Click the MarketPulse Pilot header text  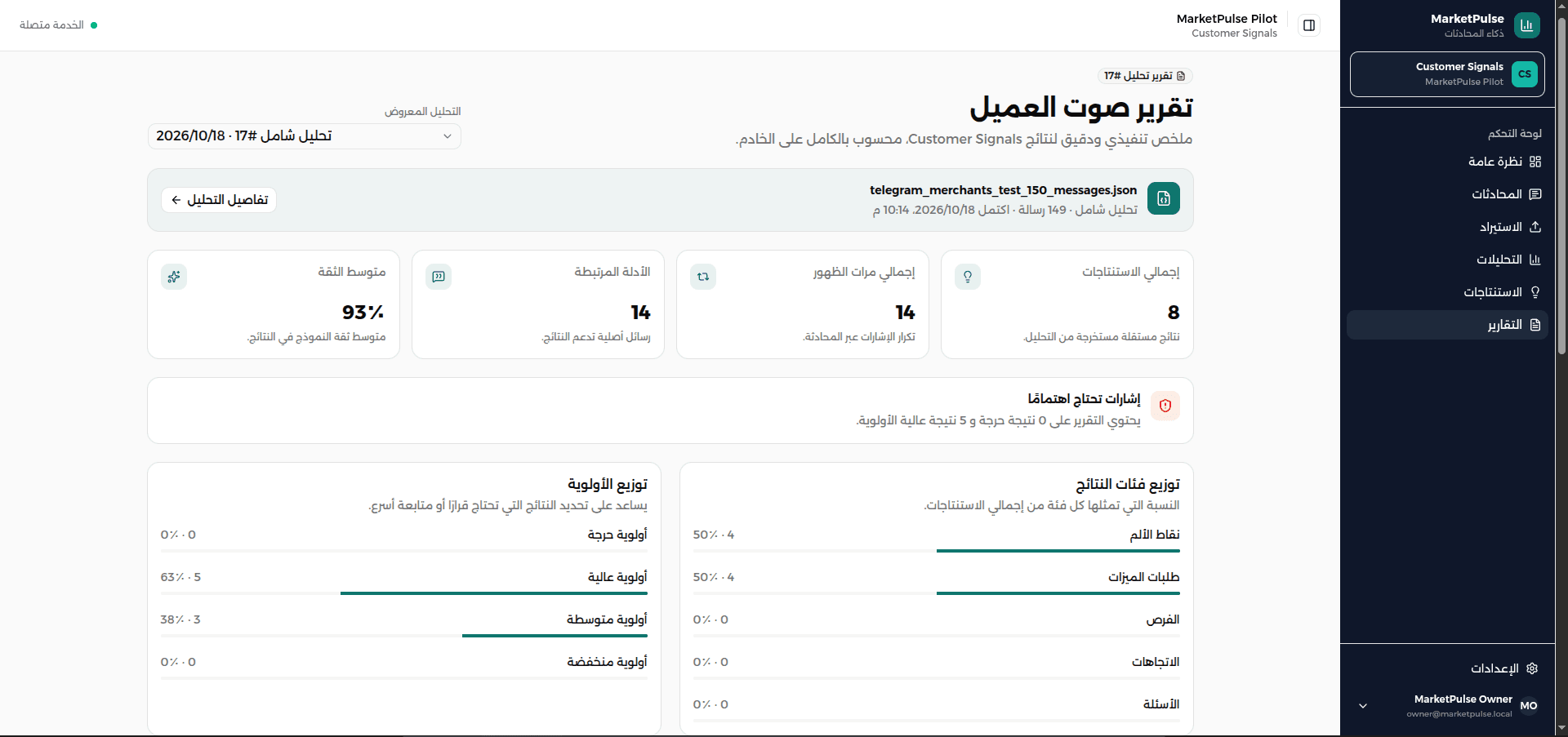[1227, 19]
